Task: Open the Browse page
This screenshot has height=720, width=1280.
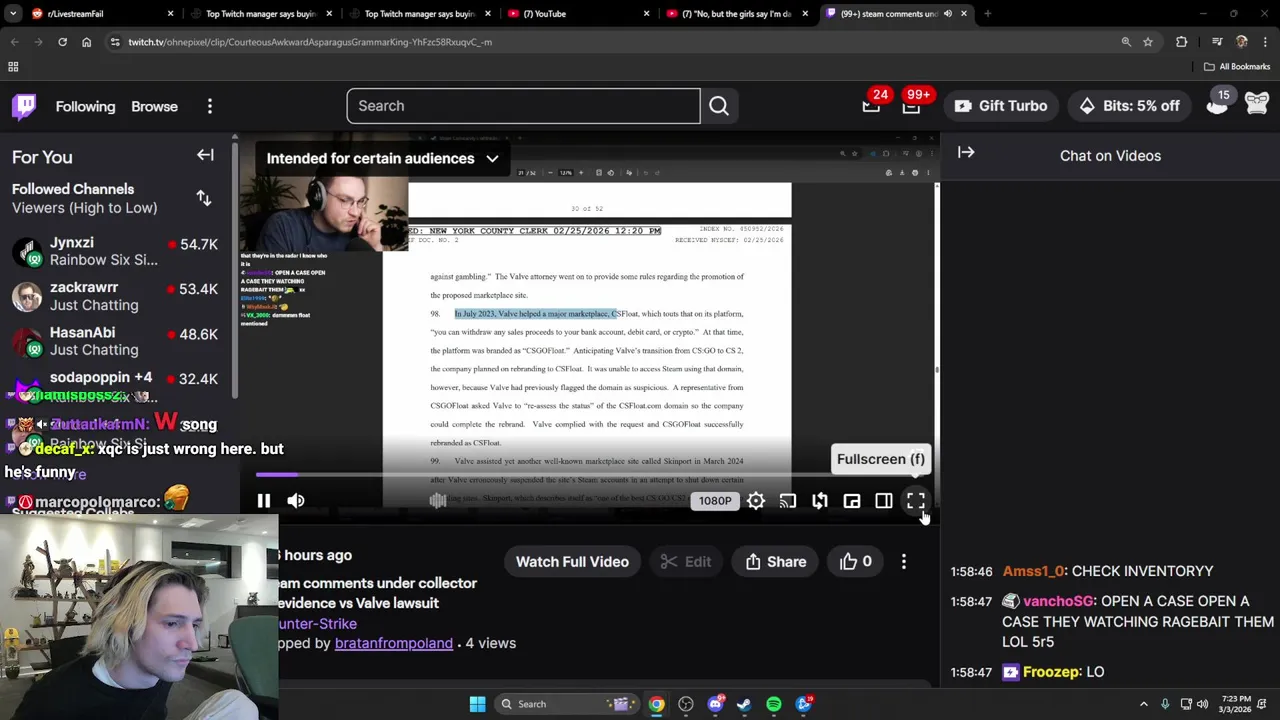Action: (154, 106)
